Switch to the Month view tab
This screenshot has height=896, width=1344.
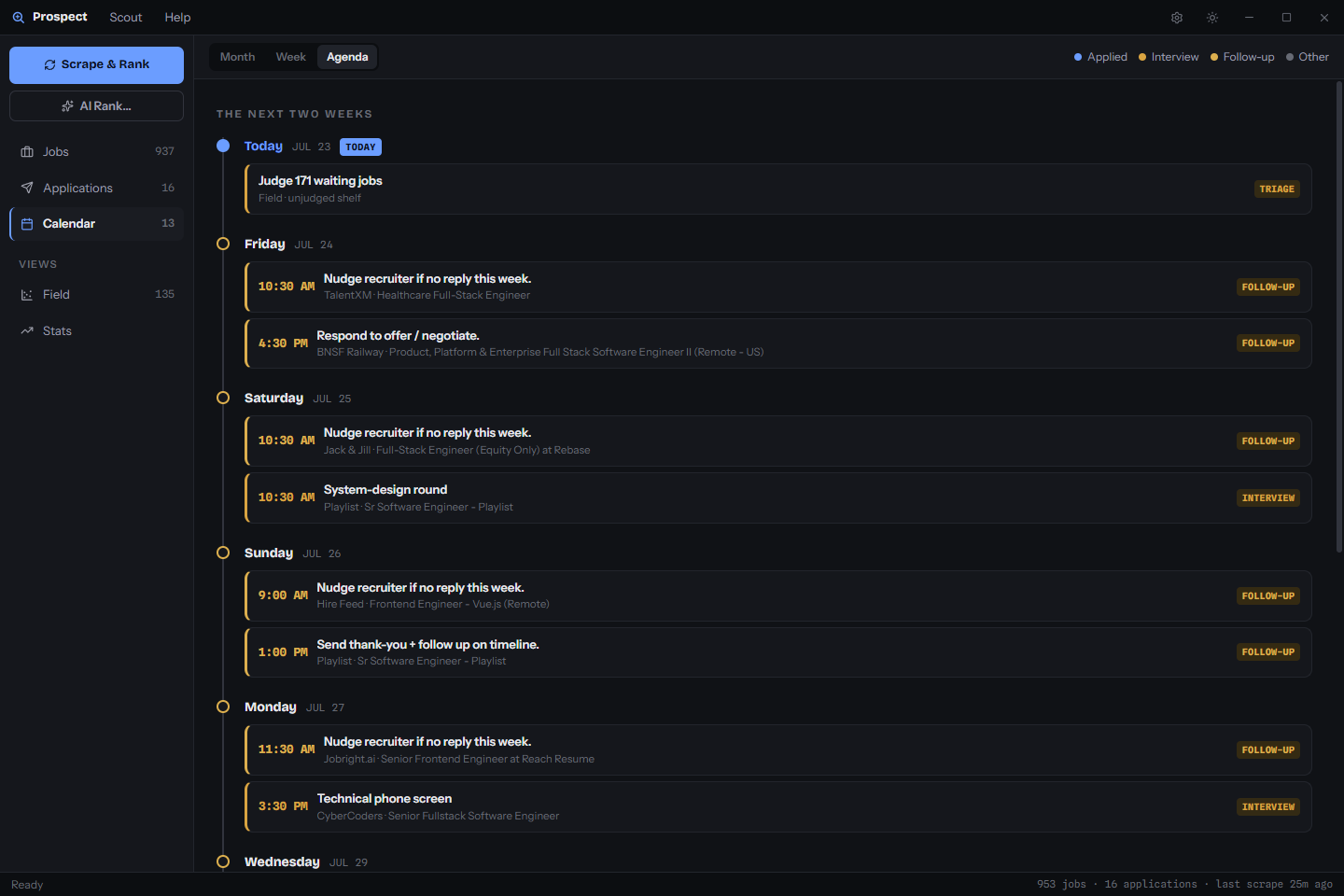[237, 57]
